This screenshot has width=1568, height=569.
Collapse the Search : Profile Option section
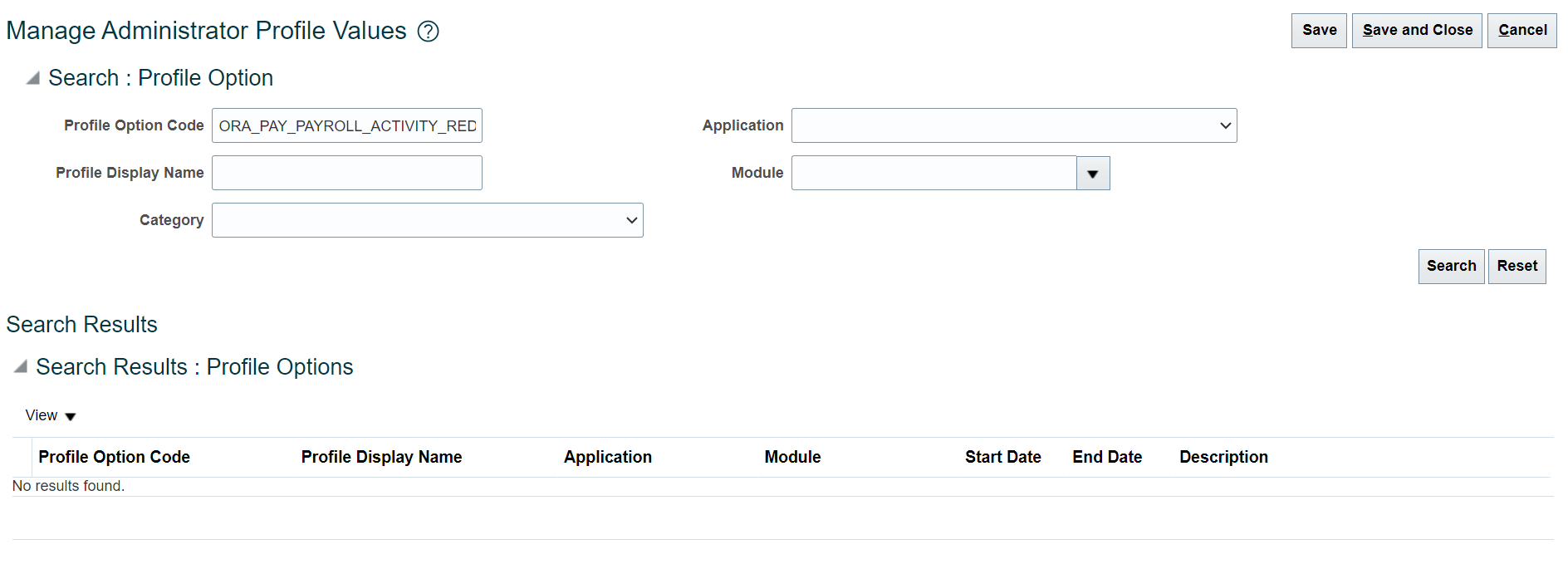31,77
